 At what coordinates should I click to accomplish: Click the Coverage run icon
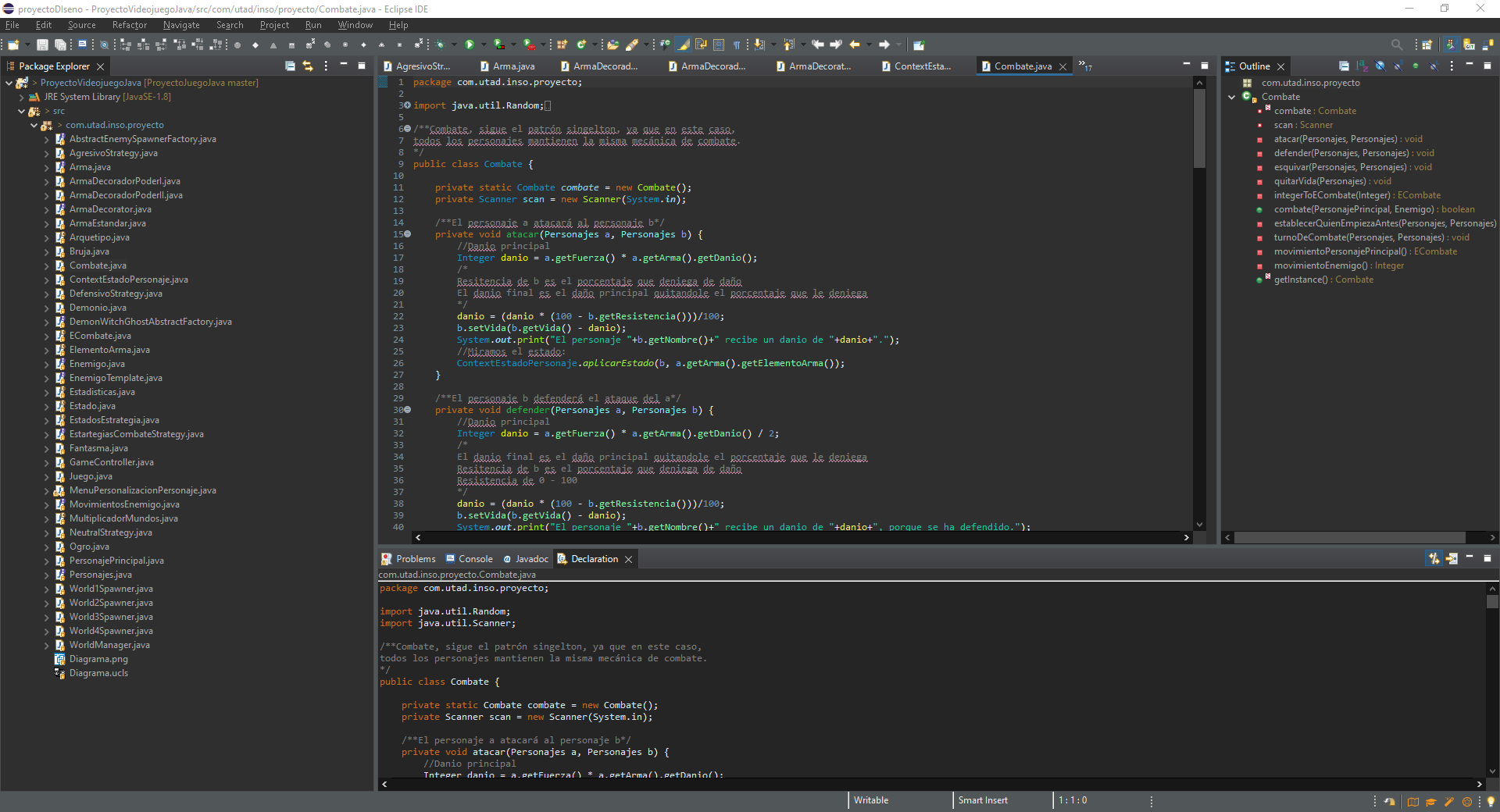coord(498,45)
